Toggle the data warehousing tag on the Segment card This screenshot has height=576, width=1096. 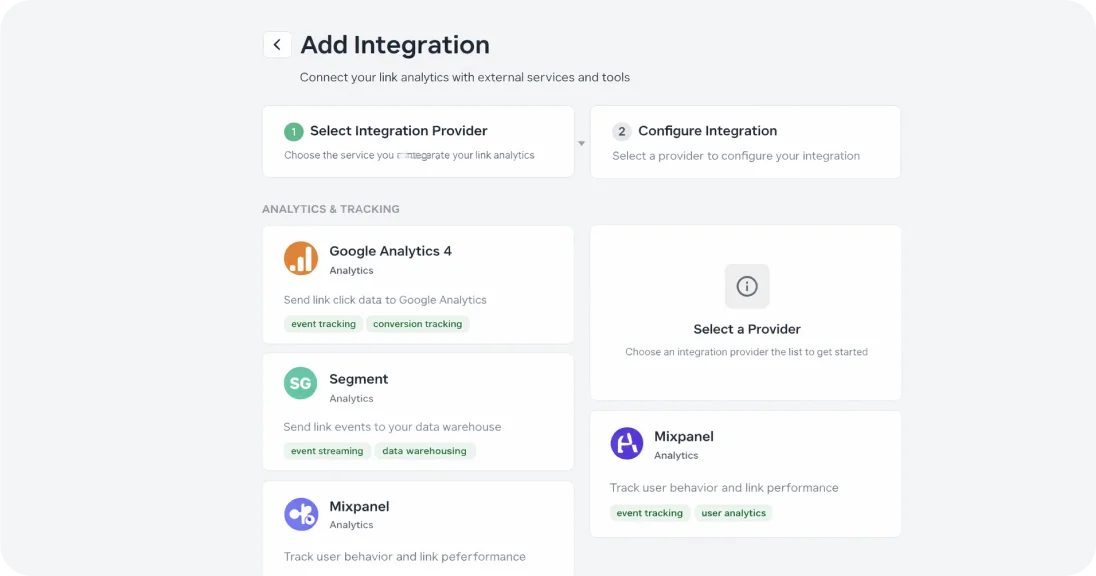tap(425, 450)
